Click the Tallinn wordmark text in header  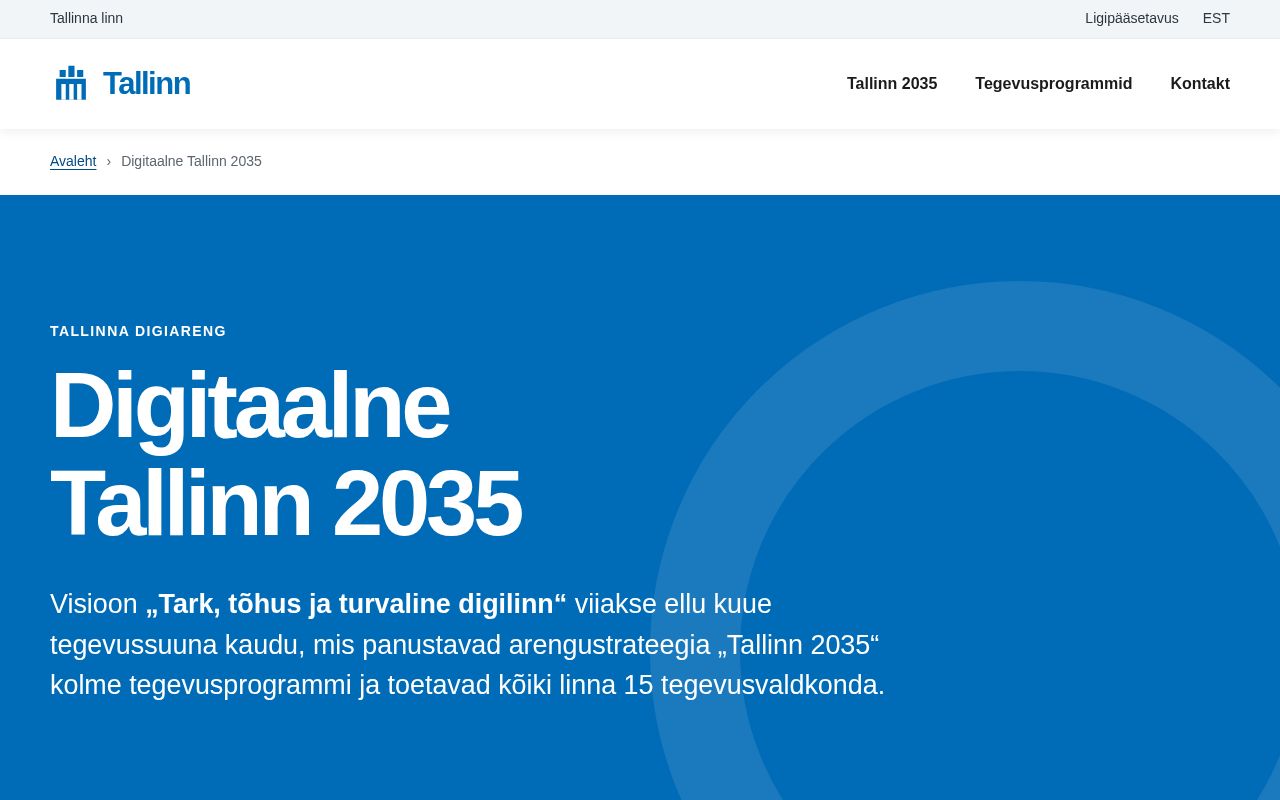tap(146, 84)
